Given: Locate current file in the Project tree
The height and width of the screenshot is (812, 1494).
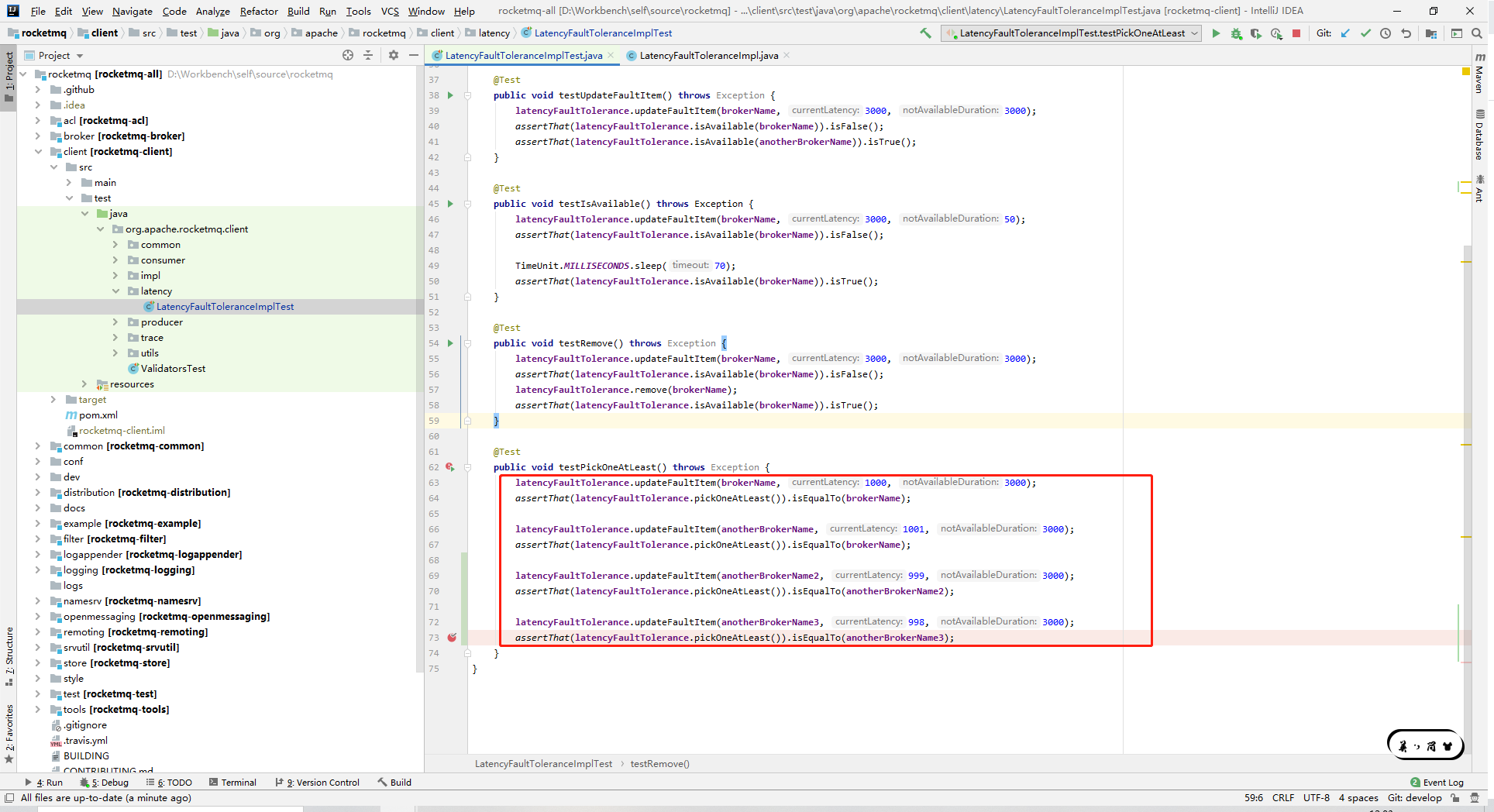Looking at the screenshot, I should click(348, 55).
